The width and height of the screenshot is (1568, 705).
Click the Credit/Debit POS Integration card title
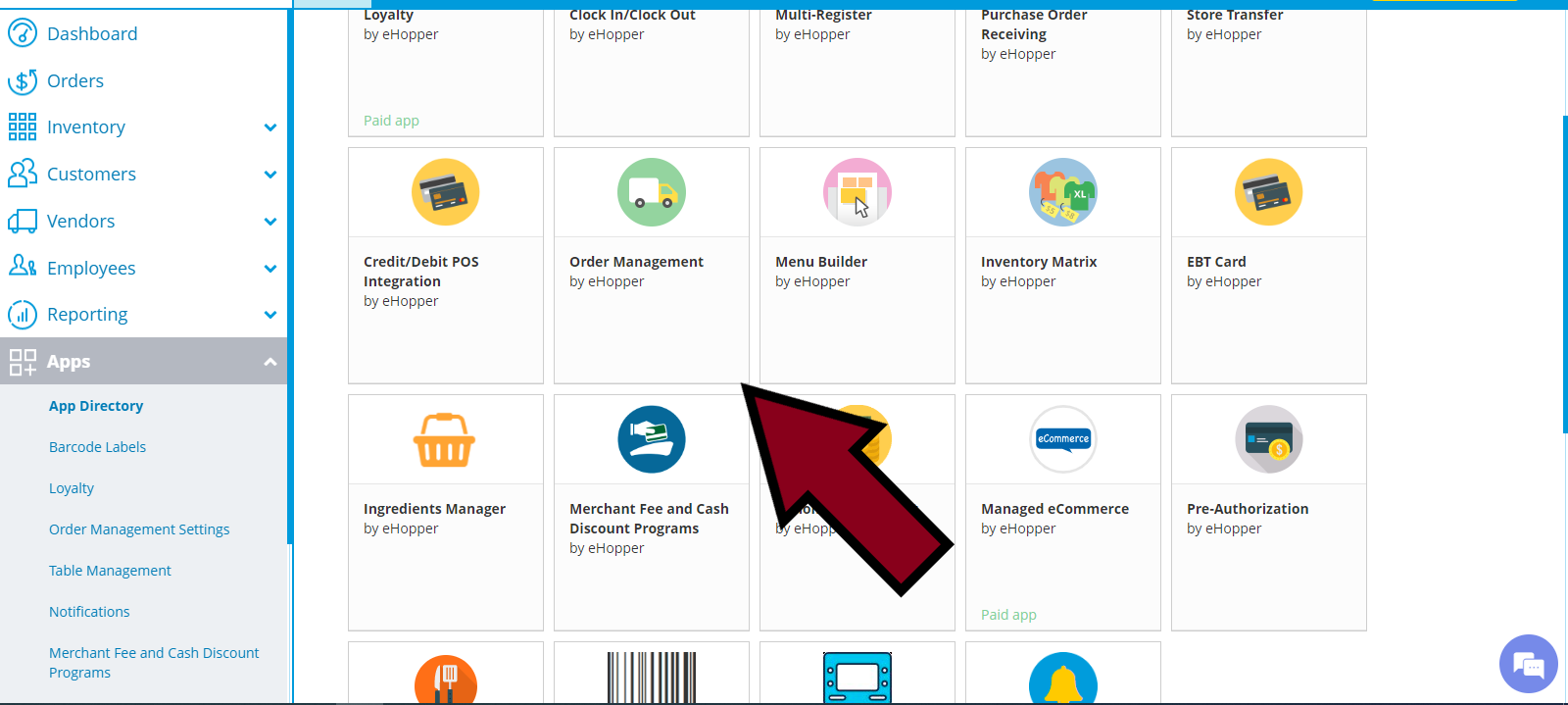tap(421, 272)
